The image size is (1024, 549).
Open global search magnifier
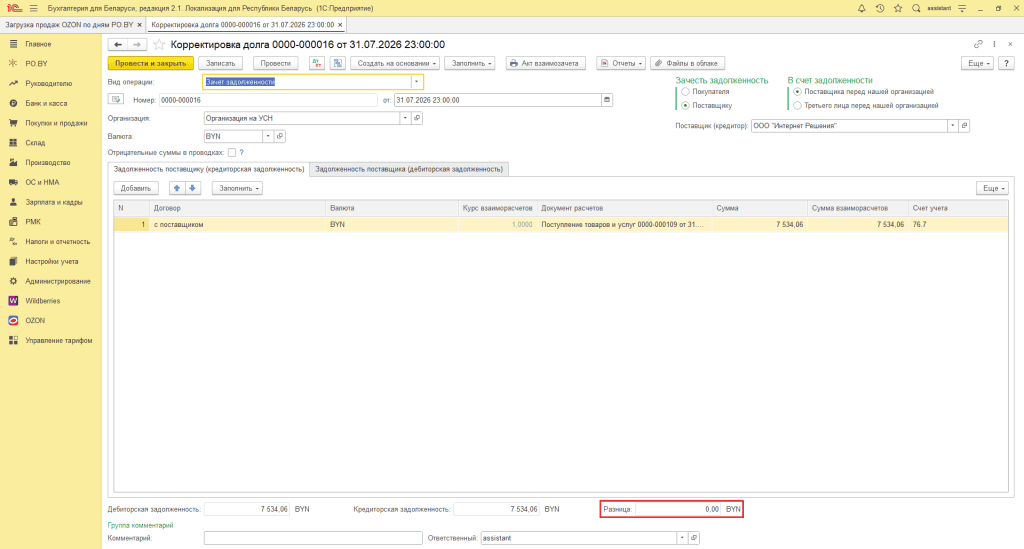click(x=916, y=8)
